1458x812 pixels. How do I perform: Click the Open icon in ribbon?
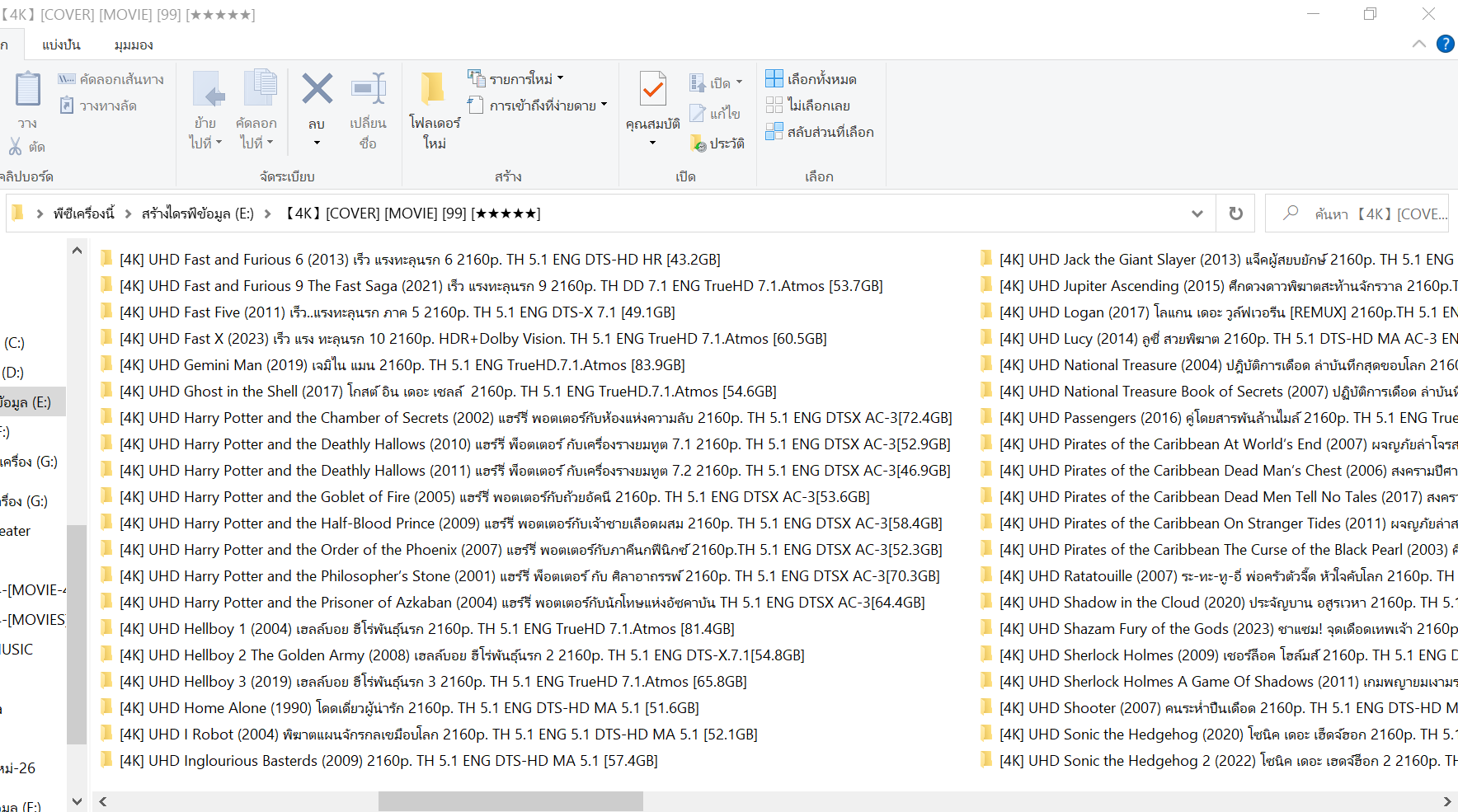click(698, 82)
